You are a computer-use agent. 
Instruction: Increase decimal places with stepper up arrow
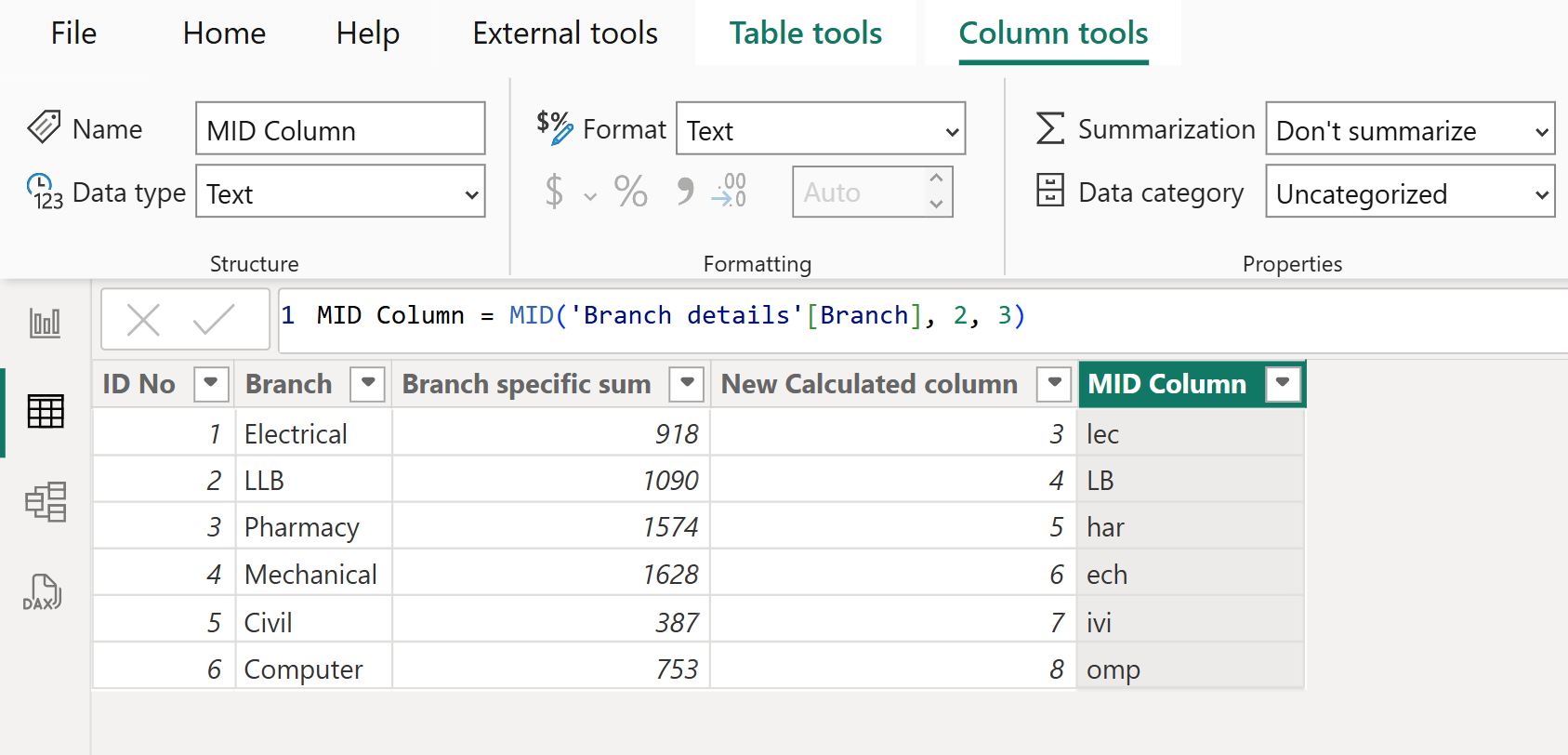pos(936,179)
